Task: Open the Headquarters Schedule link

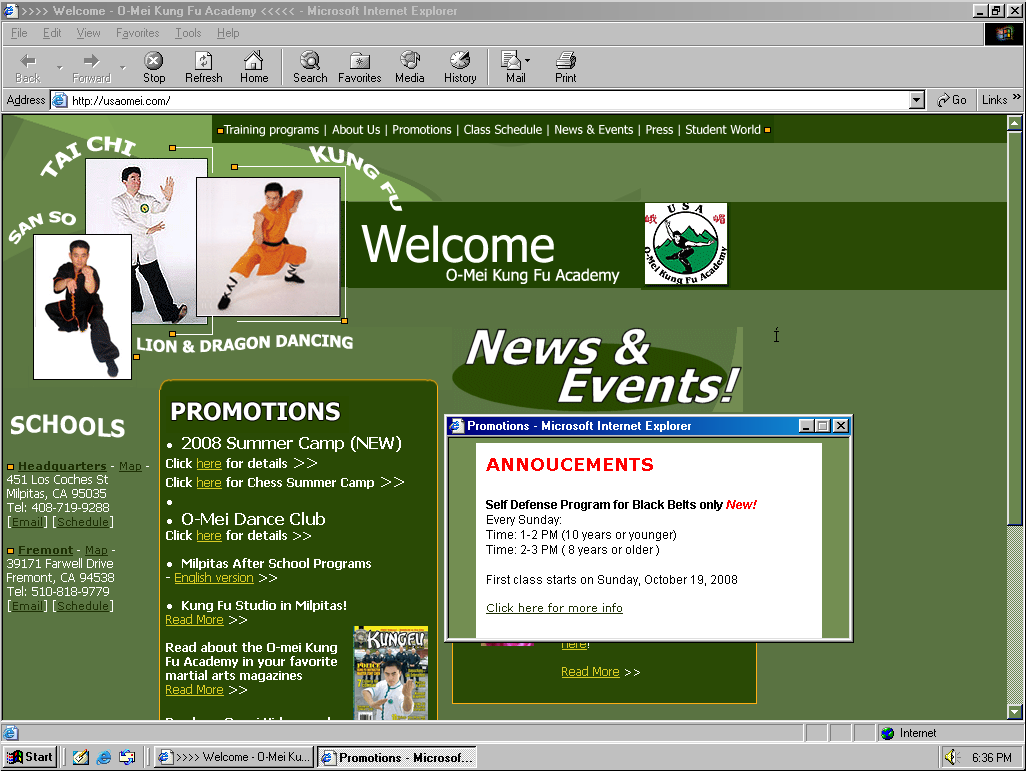Action: (82, 521)
